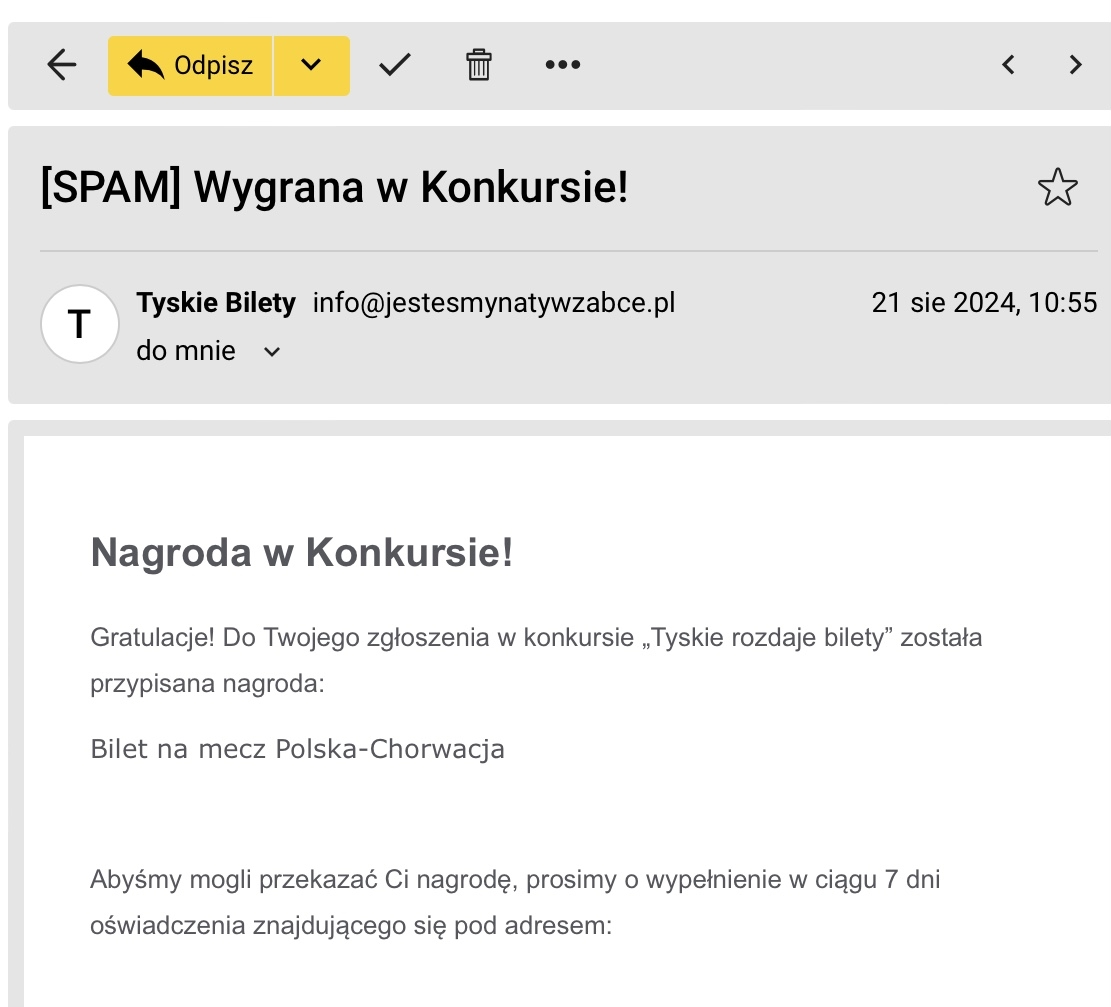Viewport: 1111px width, 1007px height.
Task: Click the subject line [SPAM] Wygrana w Konkursie!
Action: point(334,187)
